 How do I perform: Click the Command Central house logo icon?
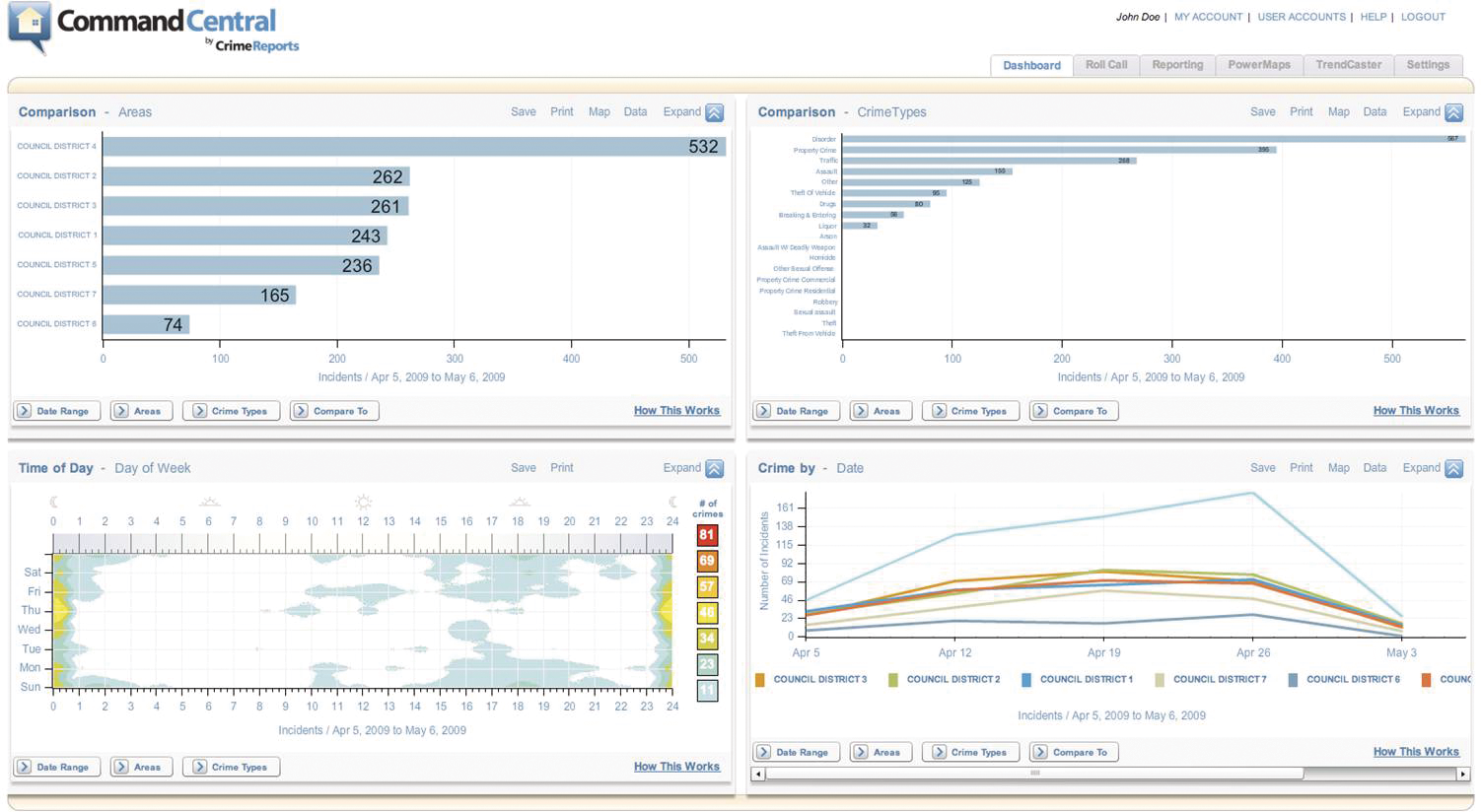pyautogui.click(x=30, y=28)
